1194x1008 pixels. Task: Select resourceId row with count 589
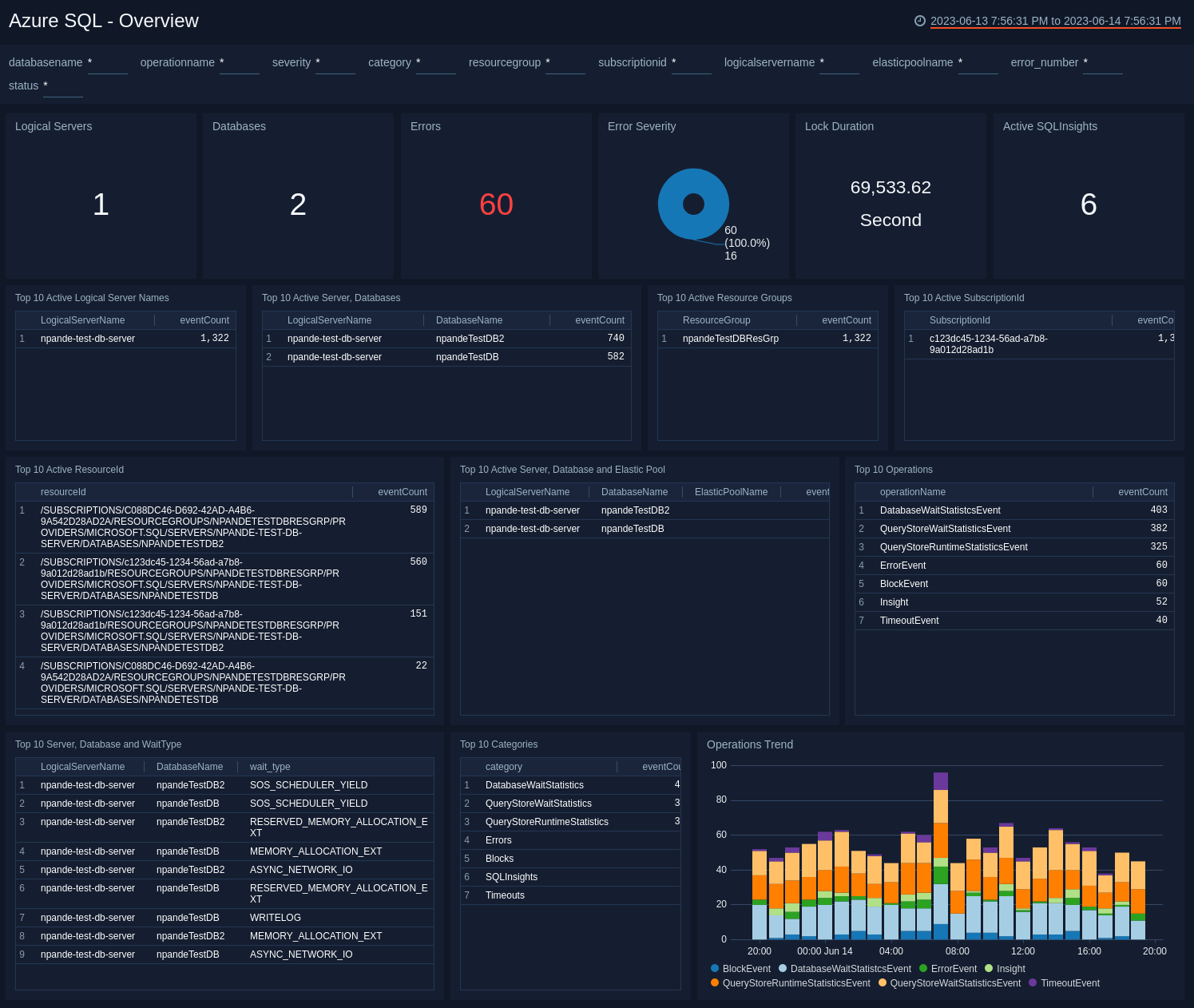(x=224, y=527)
